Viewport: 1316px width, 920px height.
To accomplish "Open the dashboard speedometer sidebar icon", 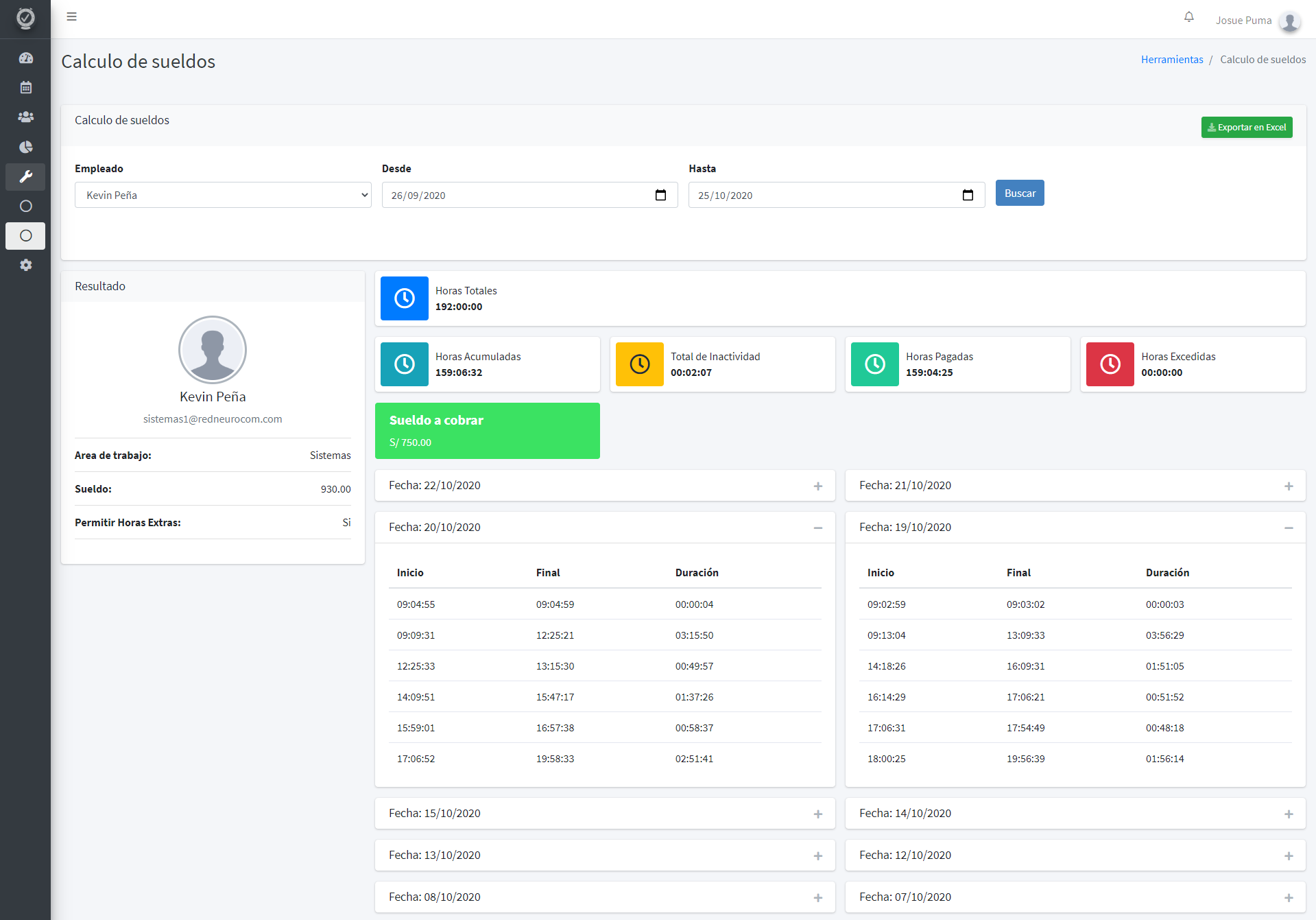I will (x=25, y=58).
